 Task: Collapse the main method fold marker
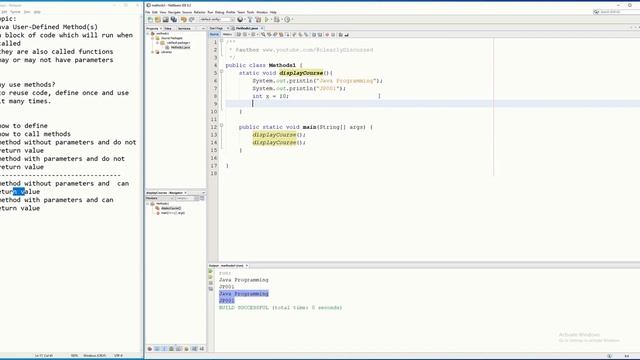click(222, 125)
